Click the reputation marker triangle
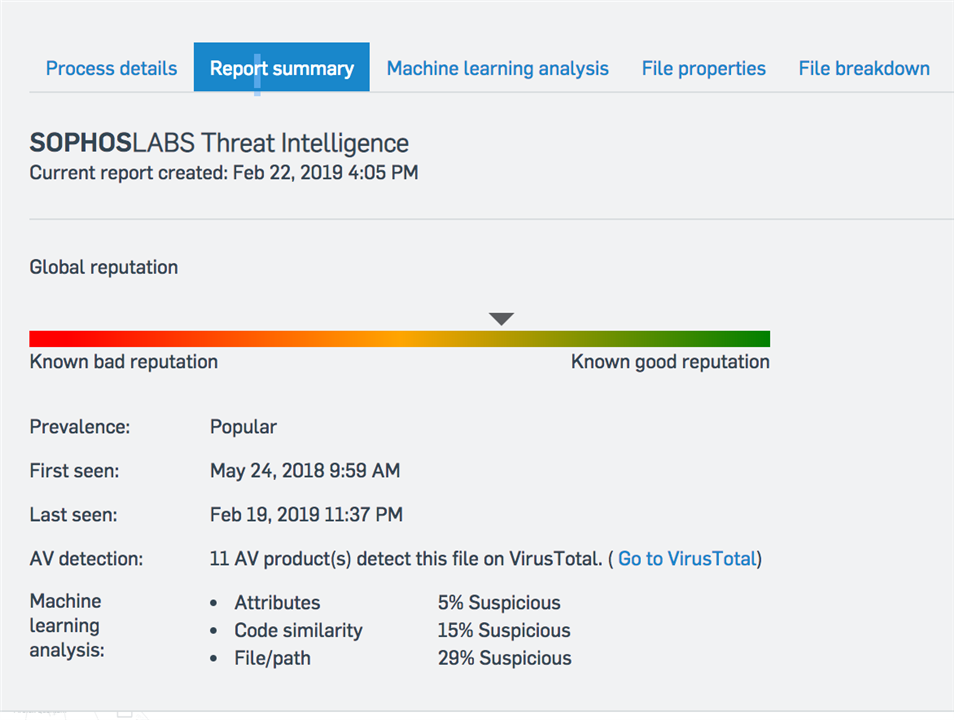Image resolution: width=954 pixels, height=720 pixels. pyautogui.click(x=501, y=318)
